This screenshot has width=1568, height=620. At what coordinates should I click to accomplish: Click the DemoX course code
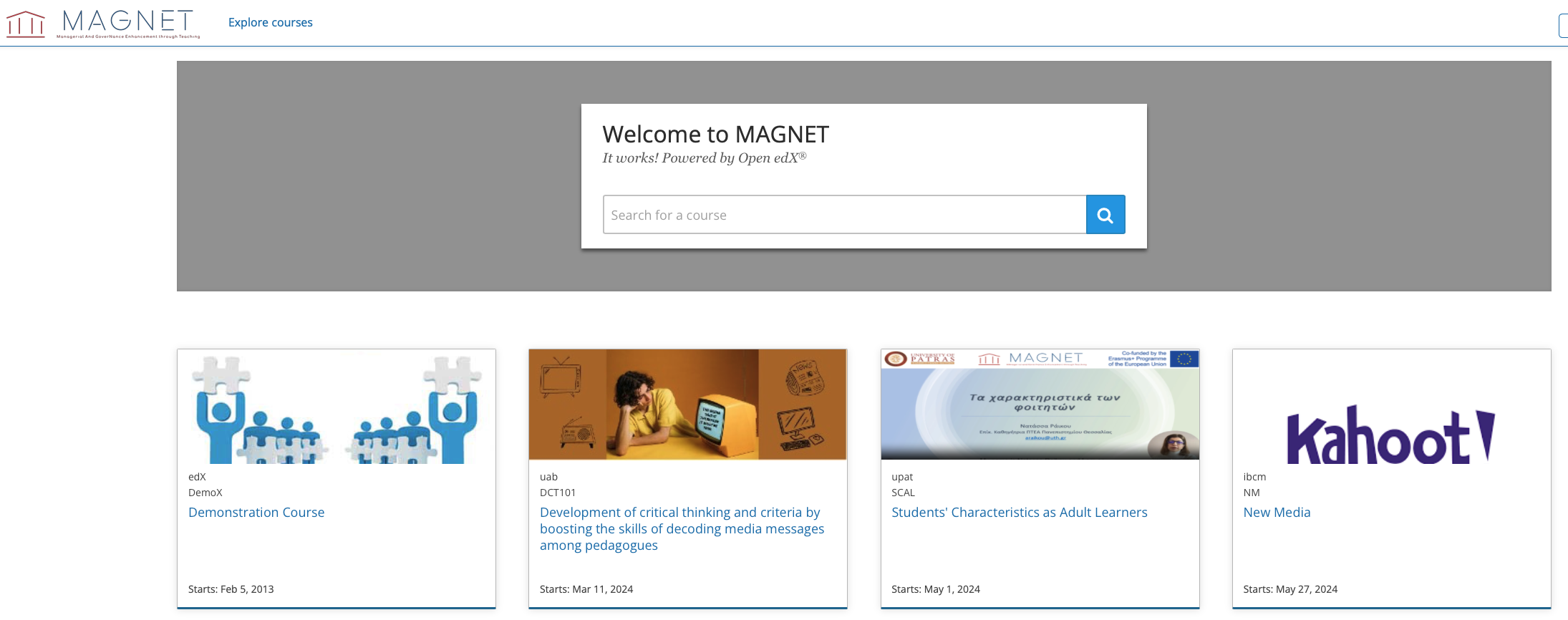[x=205, y=493]
